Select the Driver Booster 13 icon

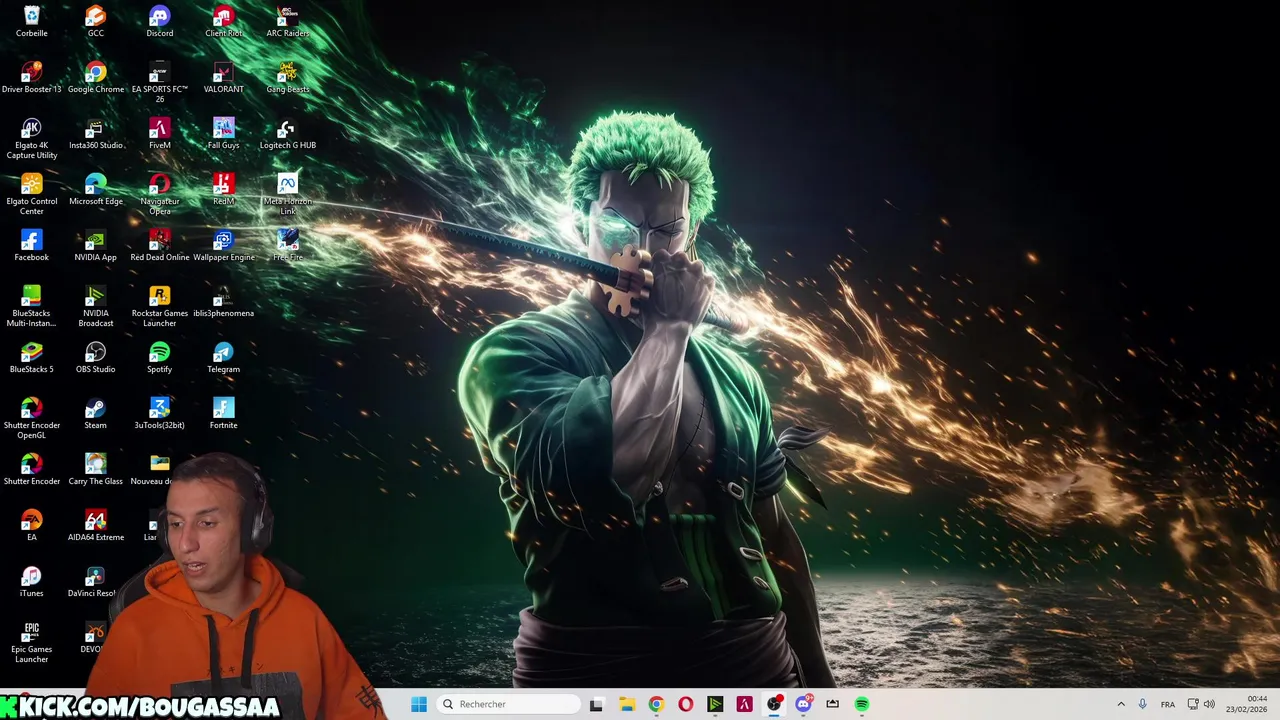click(31, 78)
